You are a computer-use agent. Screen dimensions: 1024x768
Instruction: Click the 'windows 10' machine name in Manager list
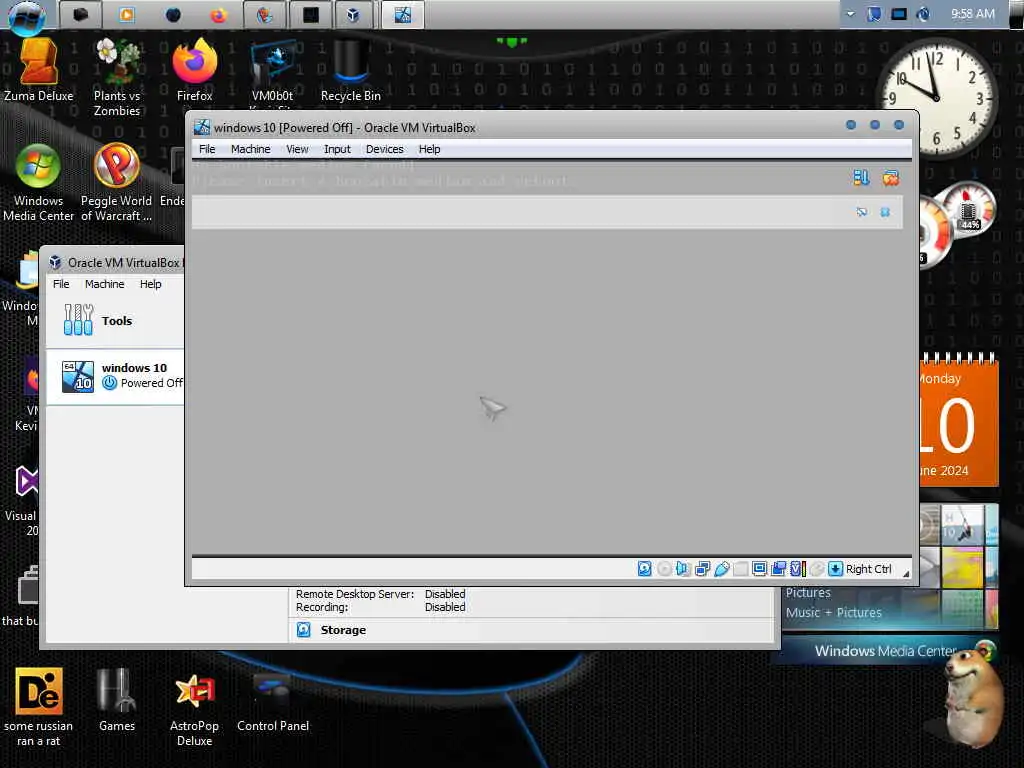click(134, 368)
